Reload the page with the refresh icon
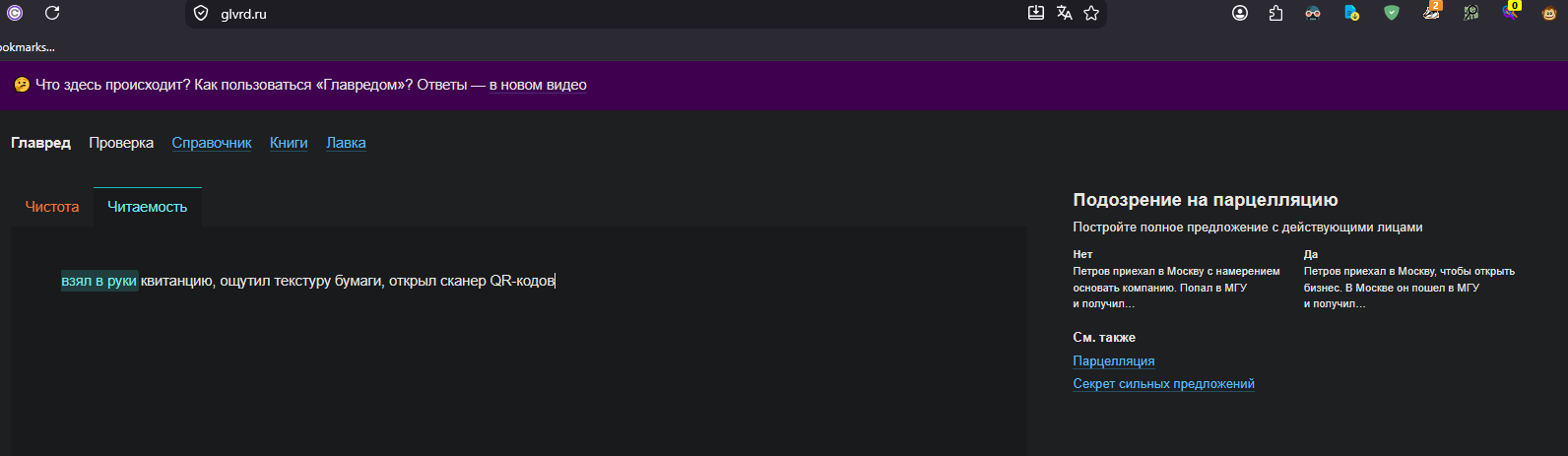1568x456 pixels. point(52,13)
